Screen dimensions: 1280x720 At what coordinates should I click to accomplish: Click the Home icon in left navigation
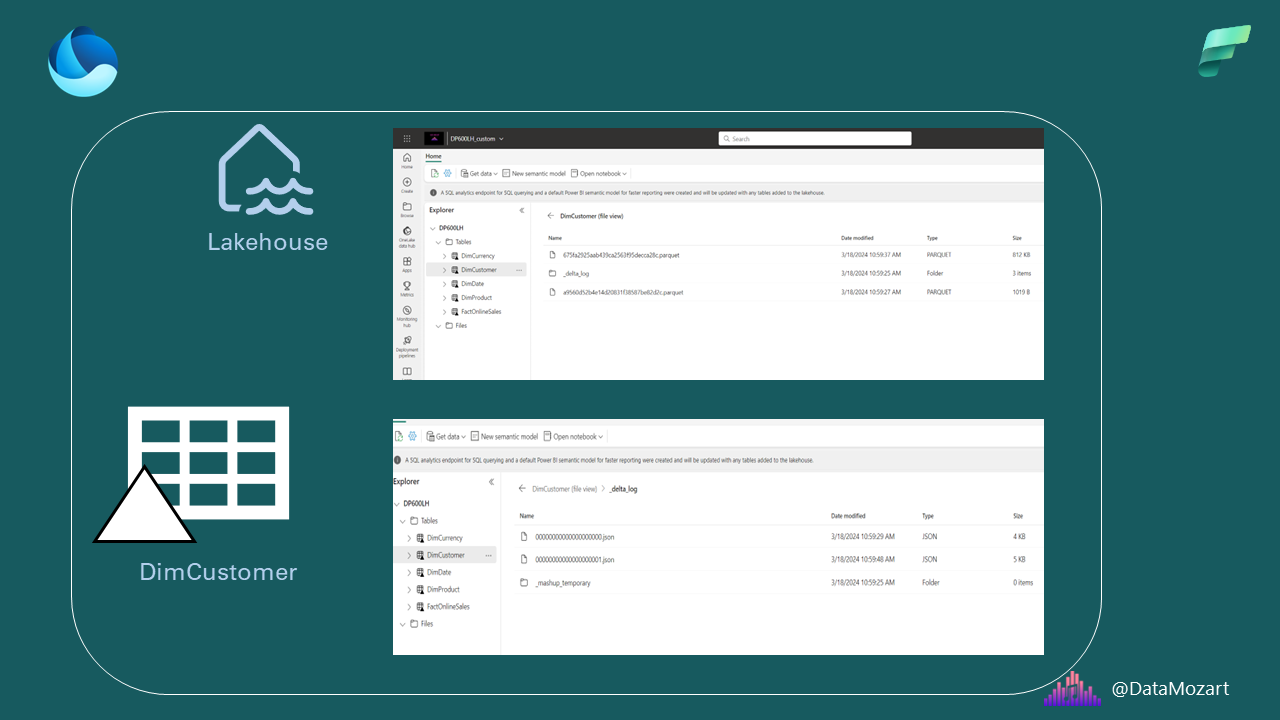(x=407, y=160)
